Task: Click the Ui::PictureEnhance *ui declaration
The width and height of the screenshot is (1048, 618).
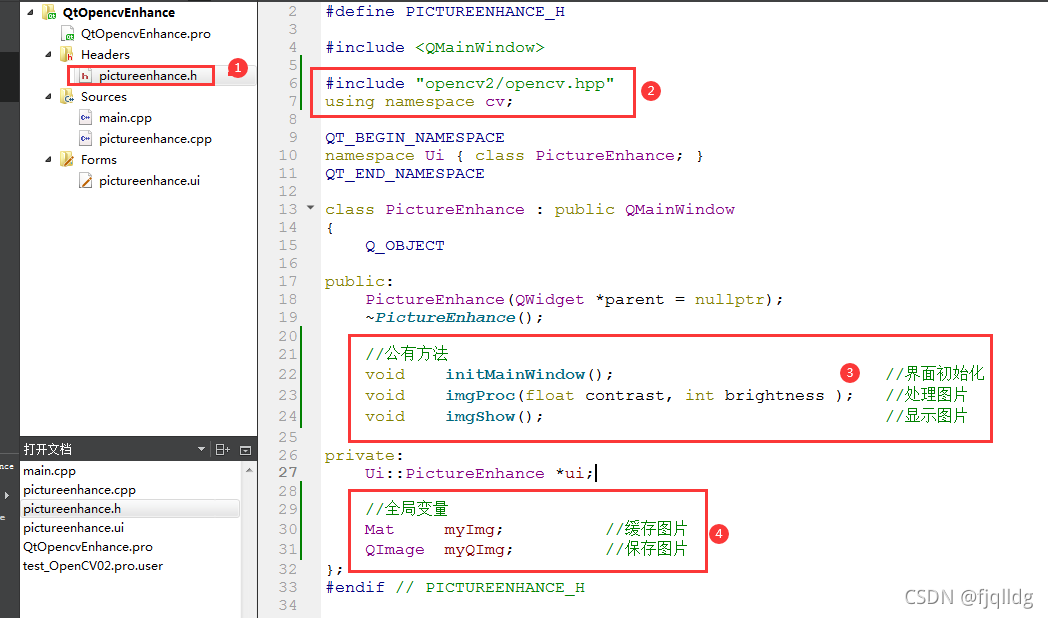Action: click(x=479, y=473)
